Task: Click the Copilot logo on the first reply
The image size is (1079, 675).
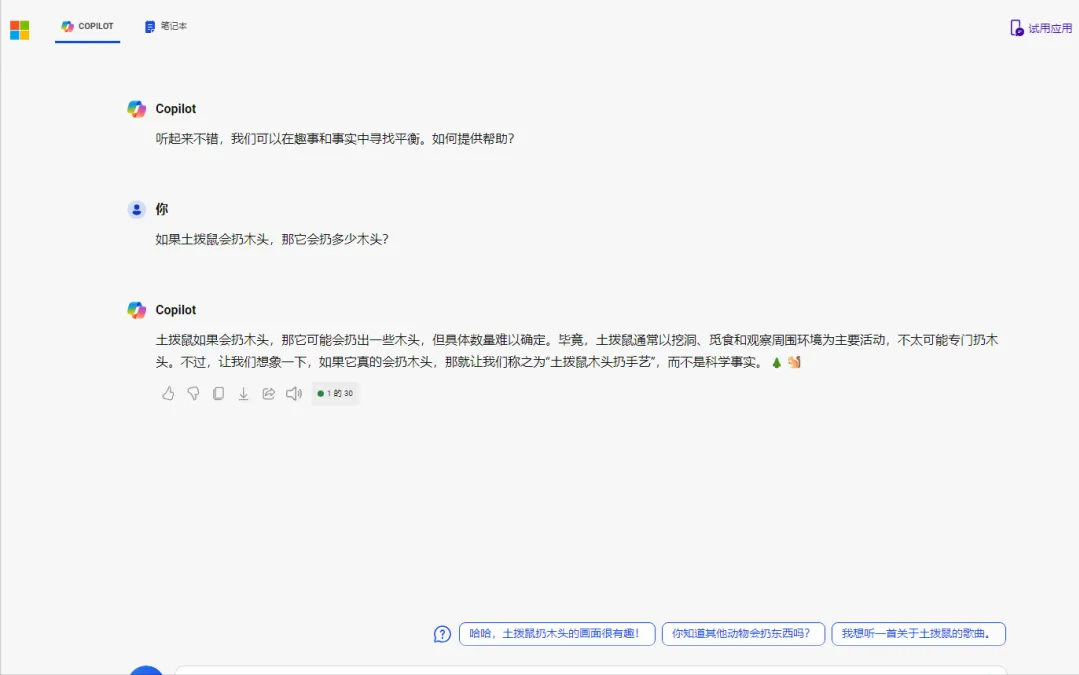Action: pyautogui.click(x=137, y=109)
